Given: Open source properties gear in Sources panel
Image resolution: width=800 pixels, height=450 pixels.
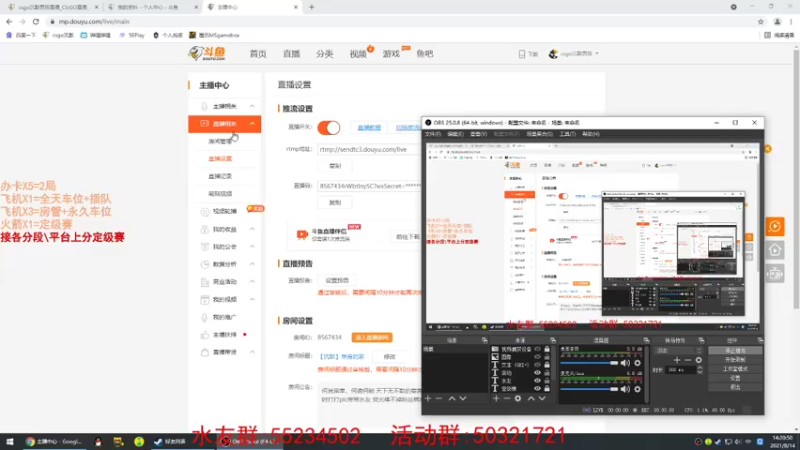Looking at the screenshot, I should [x=518, y=398].
